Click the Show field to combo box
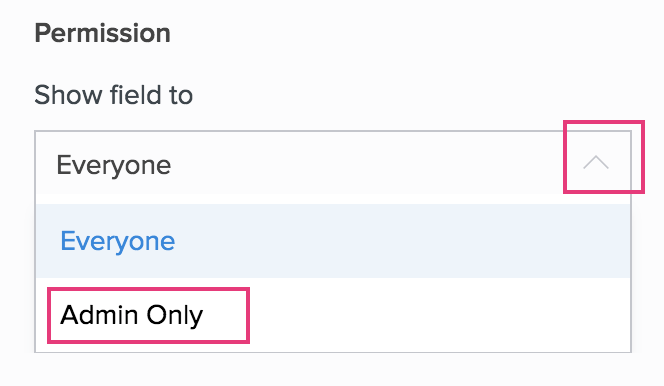This screenshot has height=386, width=664. point(333,163)
